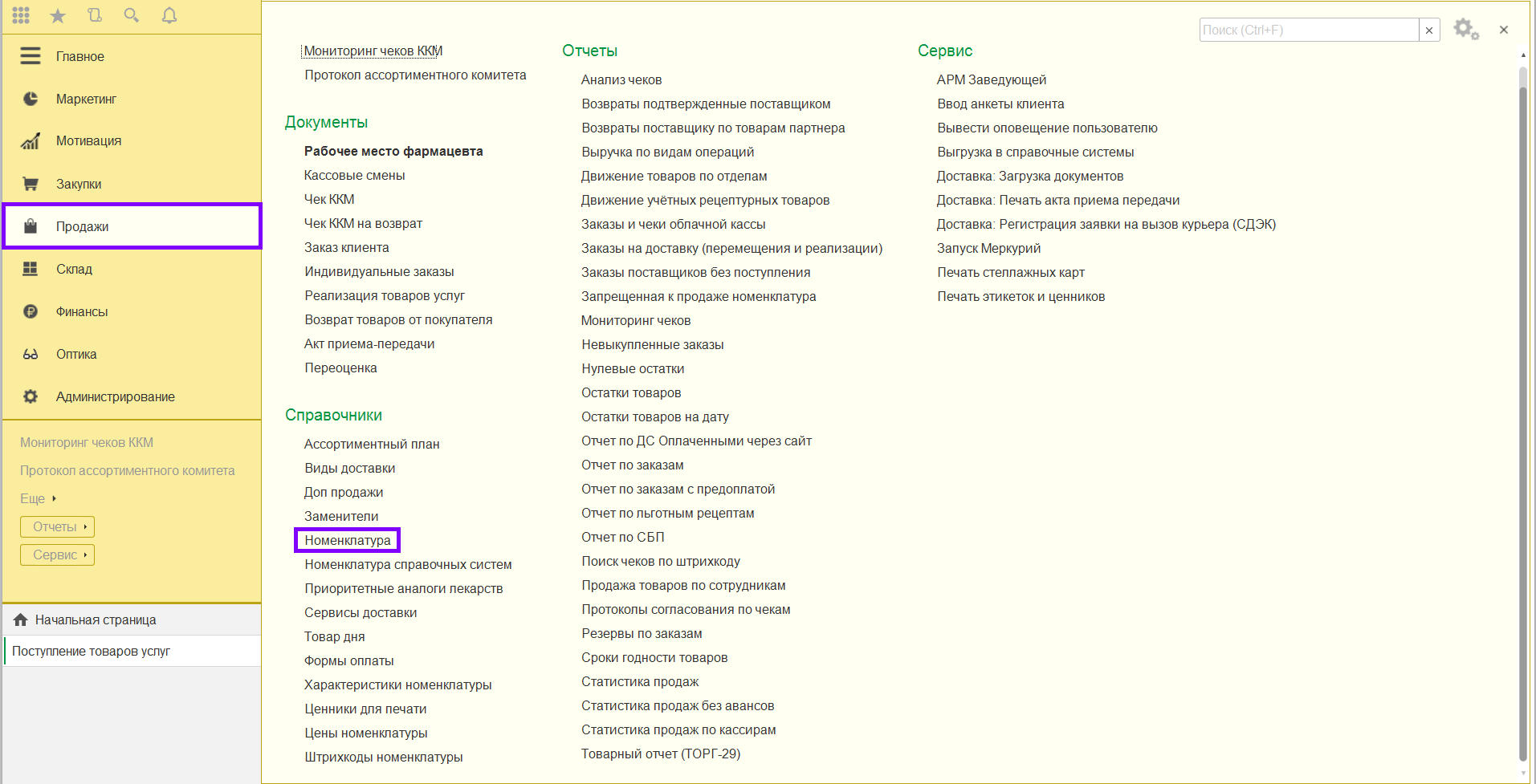1536x784 pixels.
Task: Switch to Поступление товаров услуг tab
Action: [x=91, y=651]
